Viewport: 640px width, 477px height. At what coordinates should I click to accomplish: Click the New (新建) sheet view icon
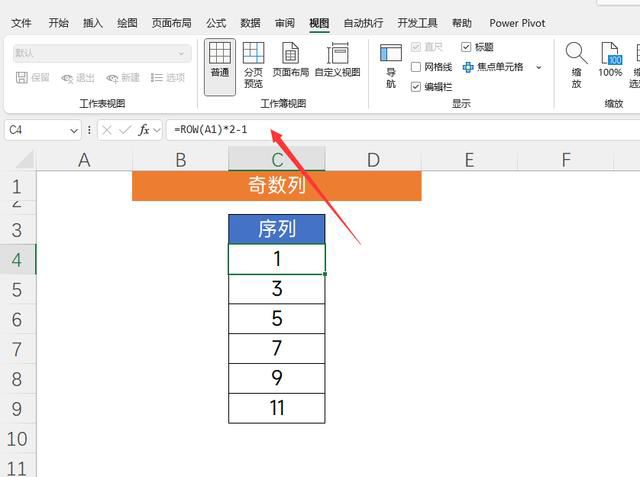112,78
